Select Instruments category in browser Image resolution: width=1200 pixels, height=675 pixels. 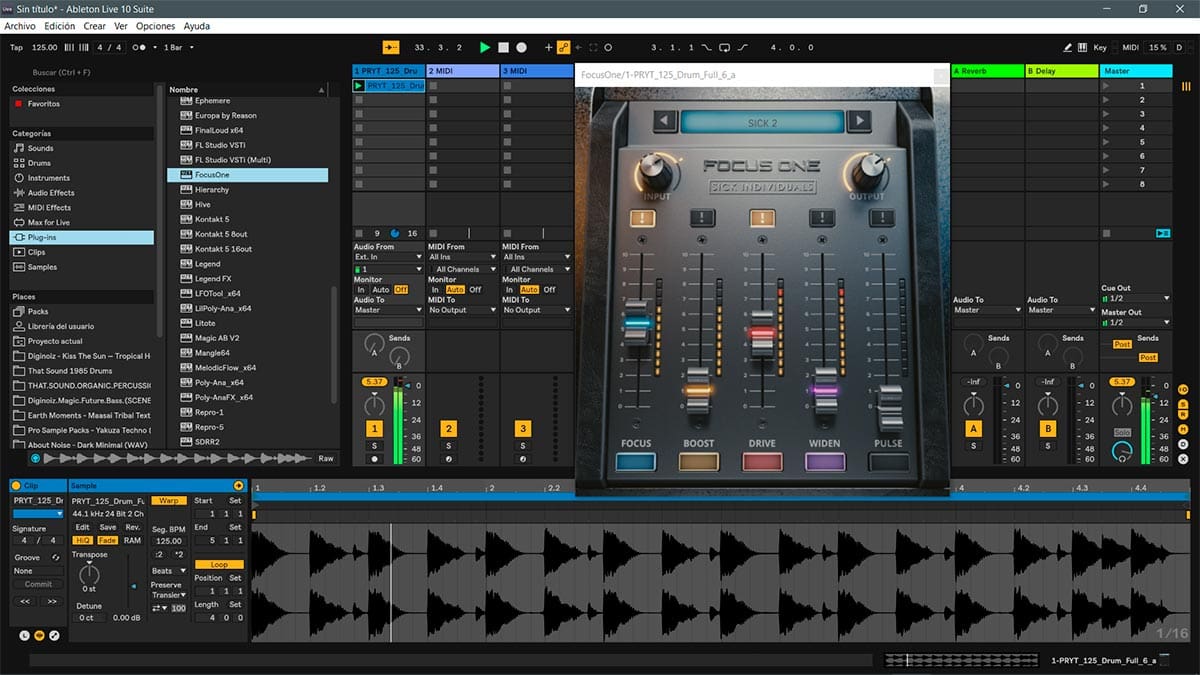[x=80, y=178]
